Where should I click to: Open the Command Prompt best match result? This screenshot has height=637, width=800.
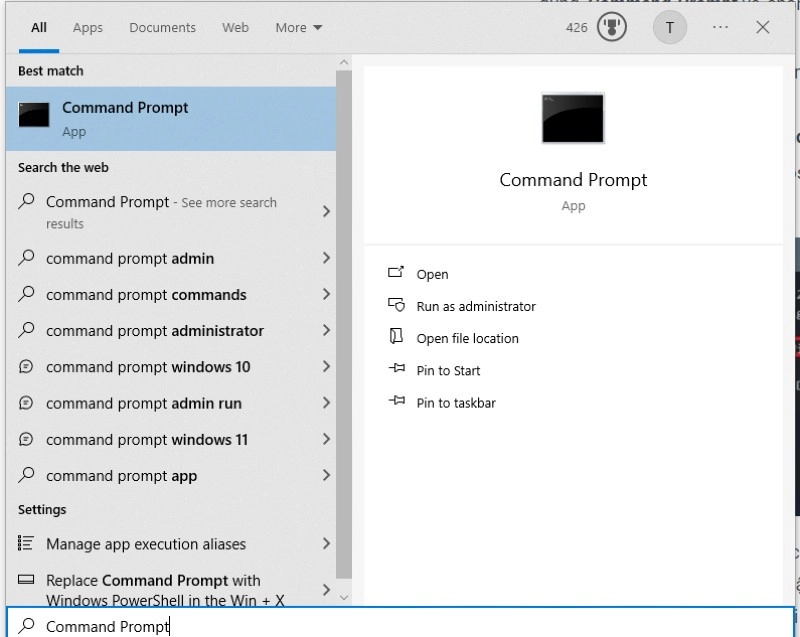point(171,119)
